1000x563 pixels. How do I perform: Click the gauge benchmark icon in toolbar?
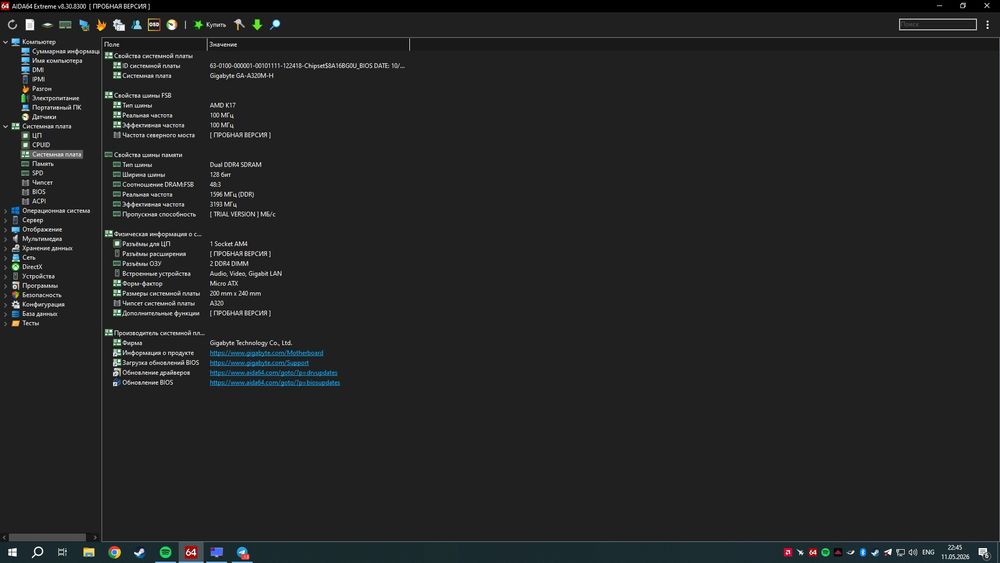click(x=172, y=25)
